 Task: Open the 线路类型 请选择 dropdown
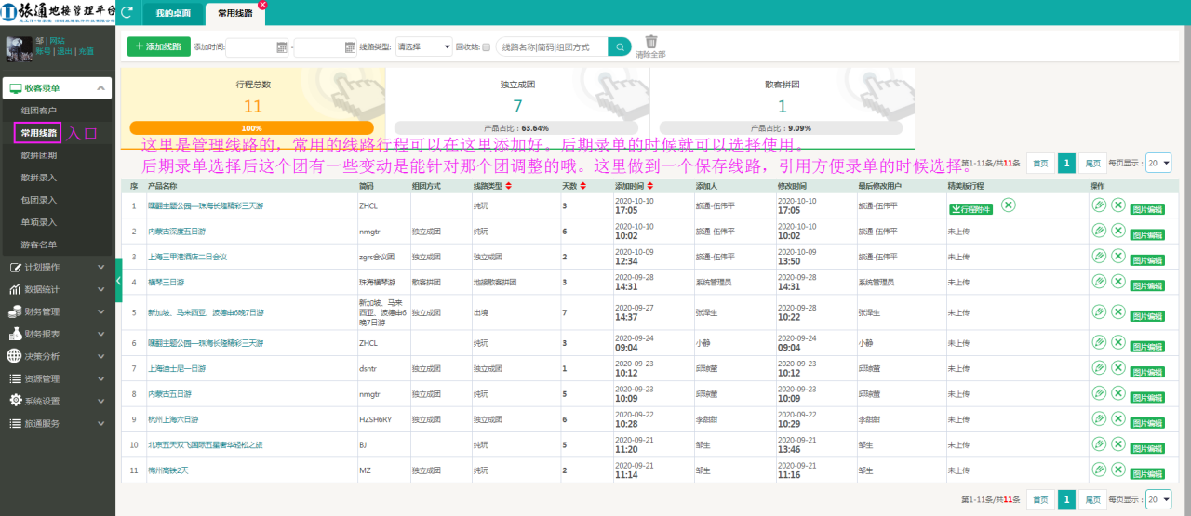424,46
